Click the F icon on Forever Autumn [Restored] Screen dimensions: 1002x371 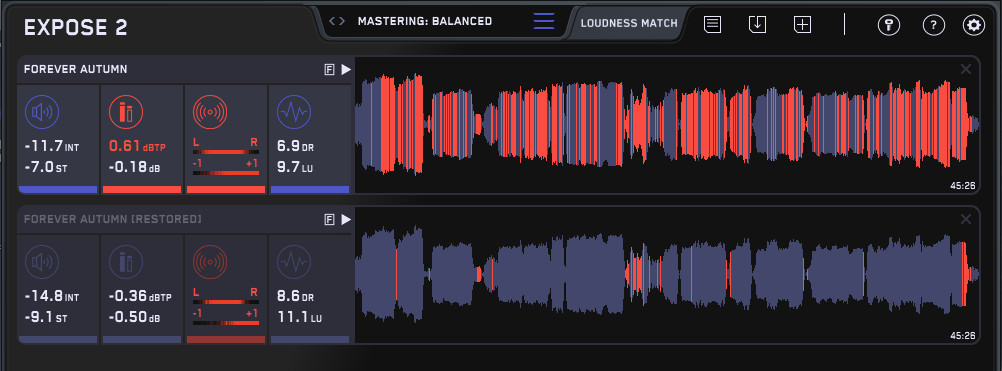pyautogui.click(x=330, y=220)
